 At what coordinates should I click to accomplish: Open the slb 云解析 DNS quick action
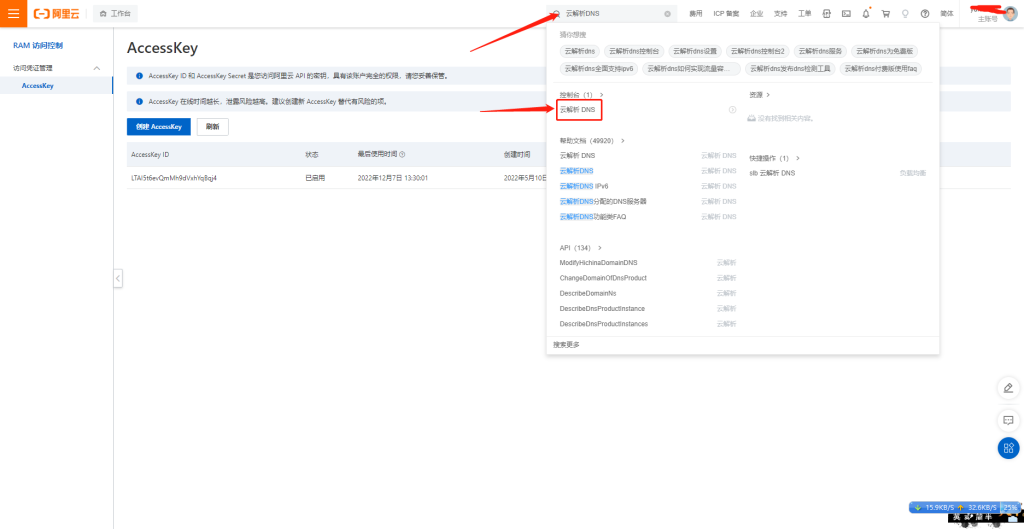(773, 173)
